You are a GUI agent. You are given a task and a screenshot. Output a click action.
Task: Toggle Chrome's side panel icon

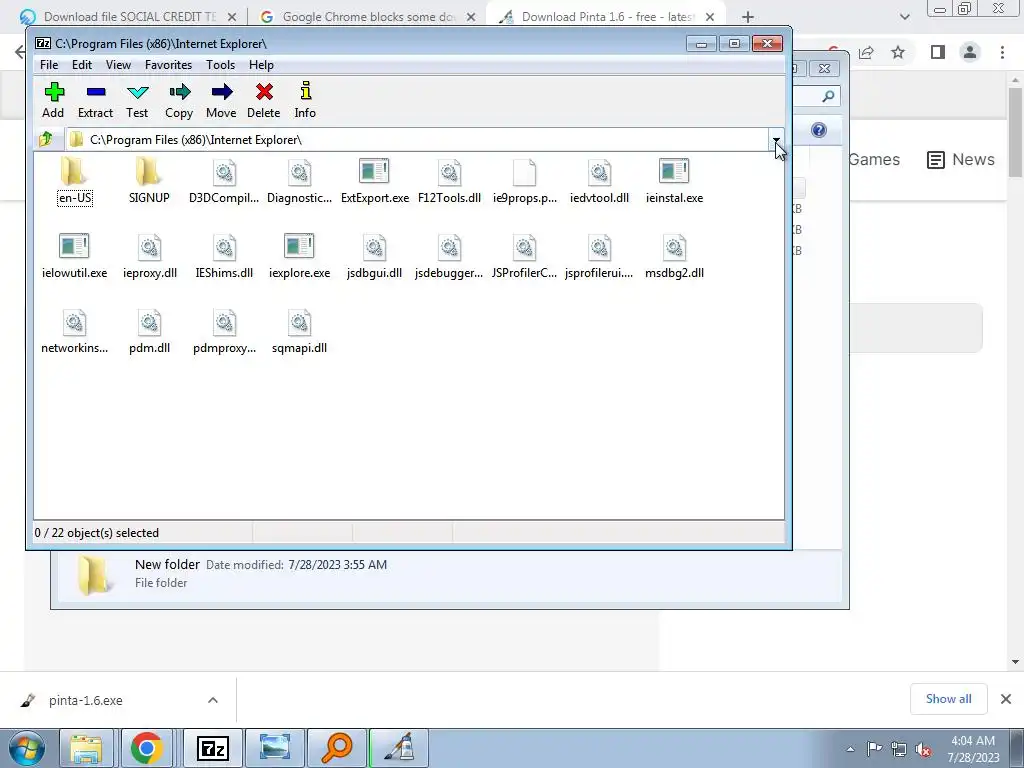pos(938,52)
